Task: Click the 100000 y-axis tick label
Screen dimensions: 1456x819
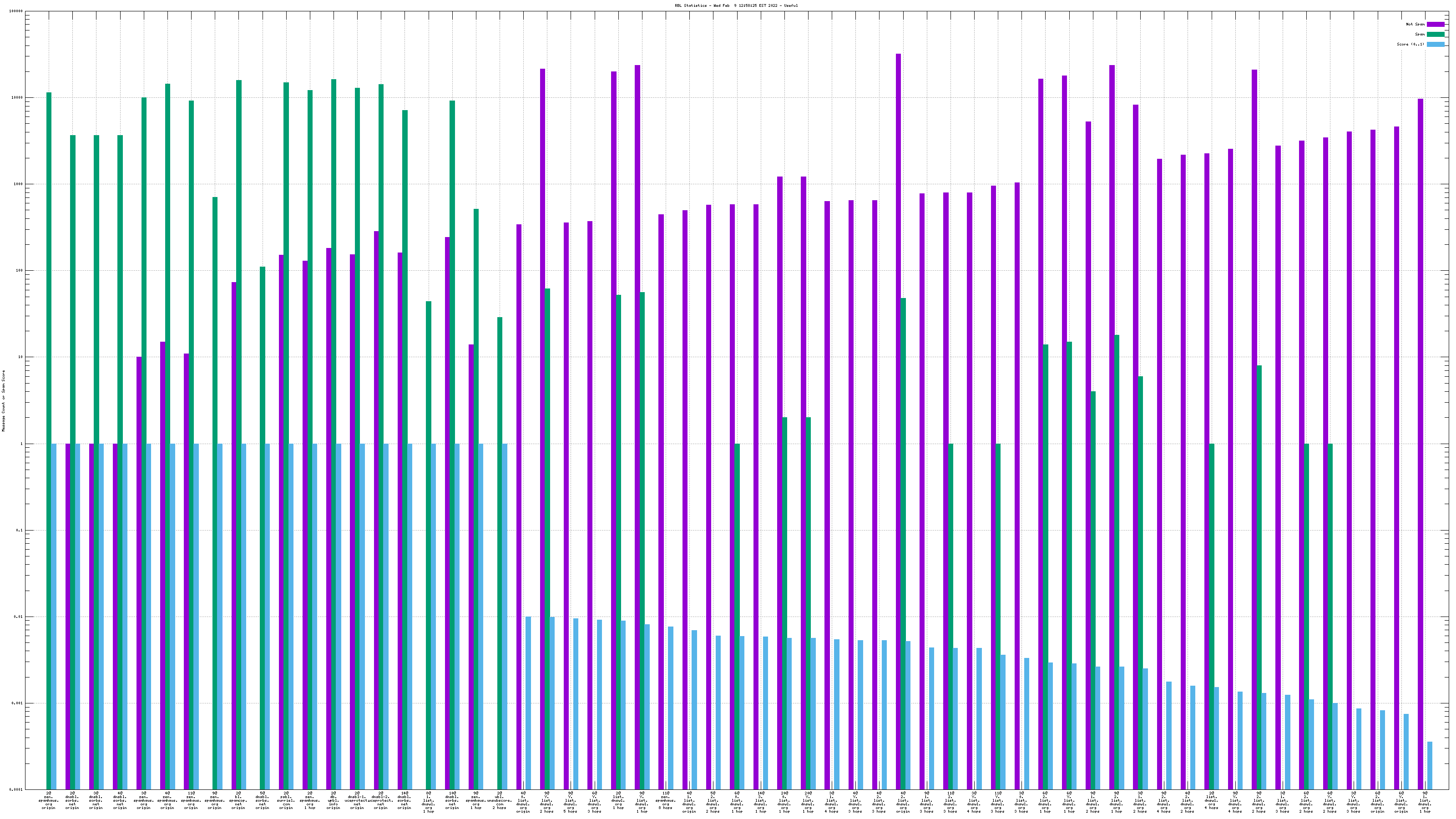Action: (16, 11)
